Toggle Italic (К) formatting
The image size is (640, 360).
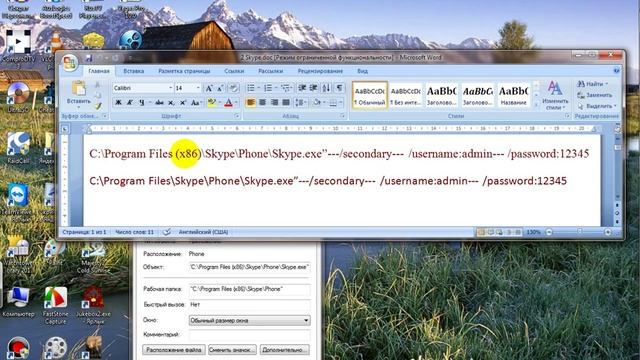coord(130,102)
